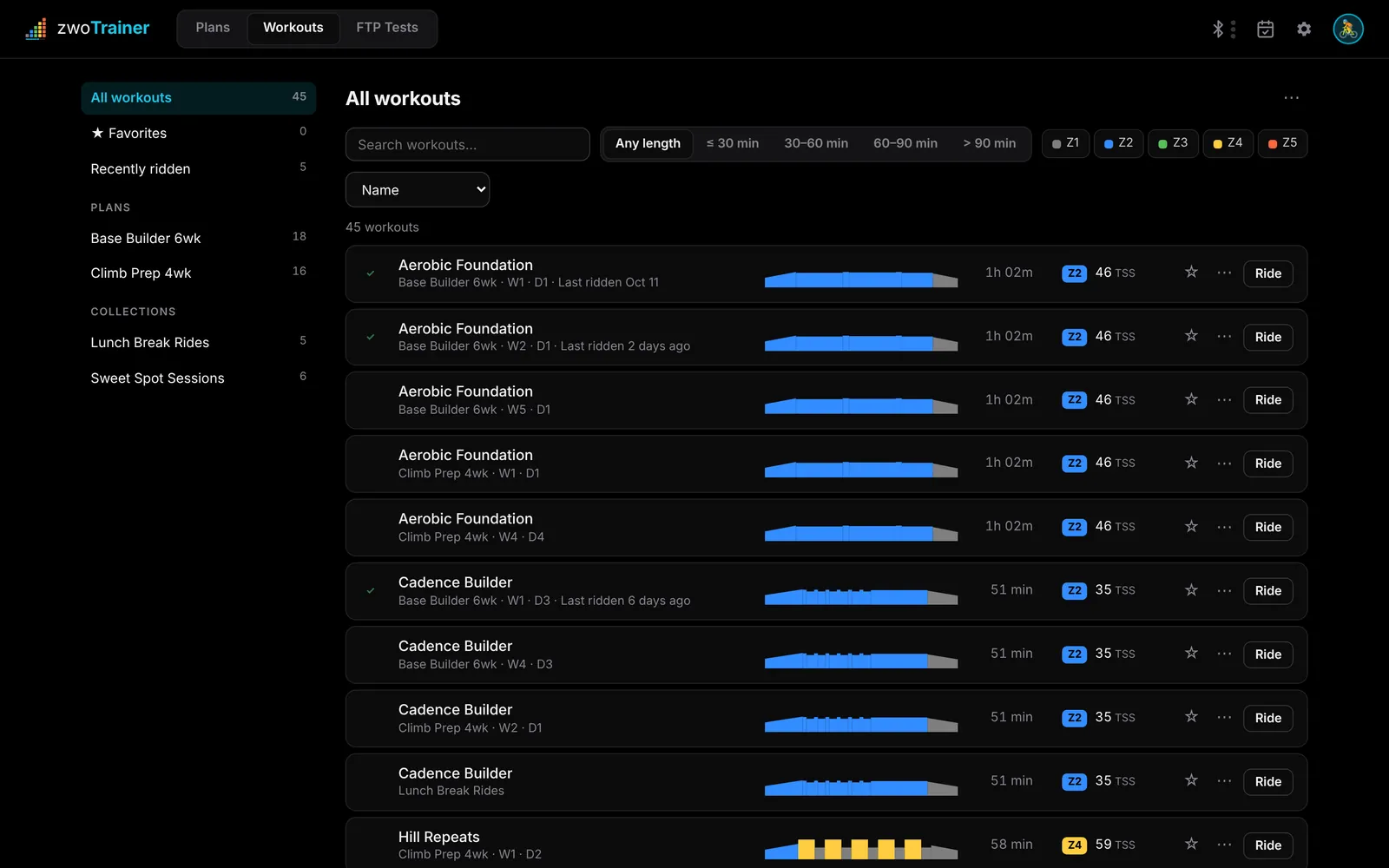Image resolution: width=1389 pixels, height=868 pixels.
Task: Toggle the Z1 zone filter
Action: (x=1065, y=143)
